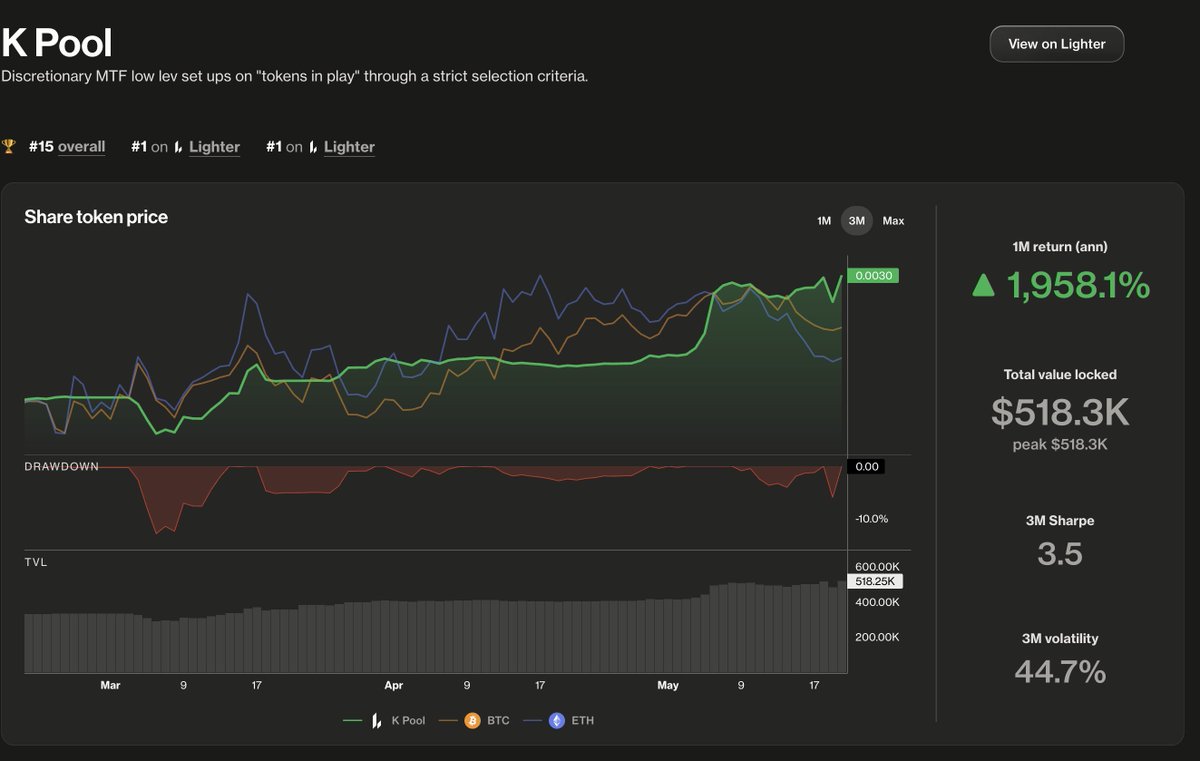The width and height of the screenshot is (1200, 761).
Task: Click the Total value locked label
Action: click(1060, 375)
